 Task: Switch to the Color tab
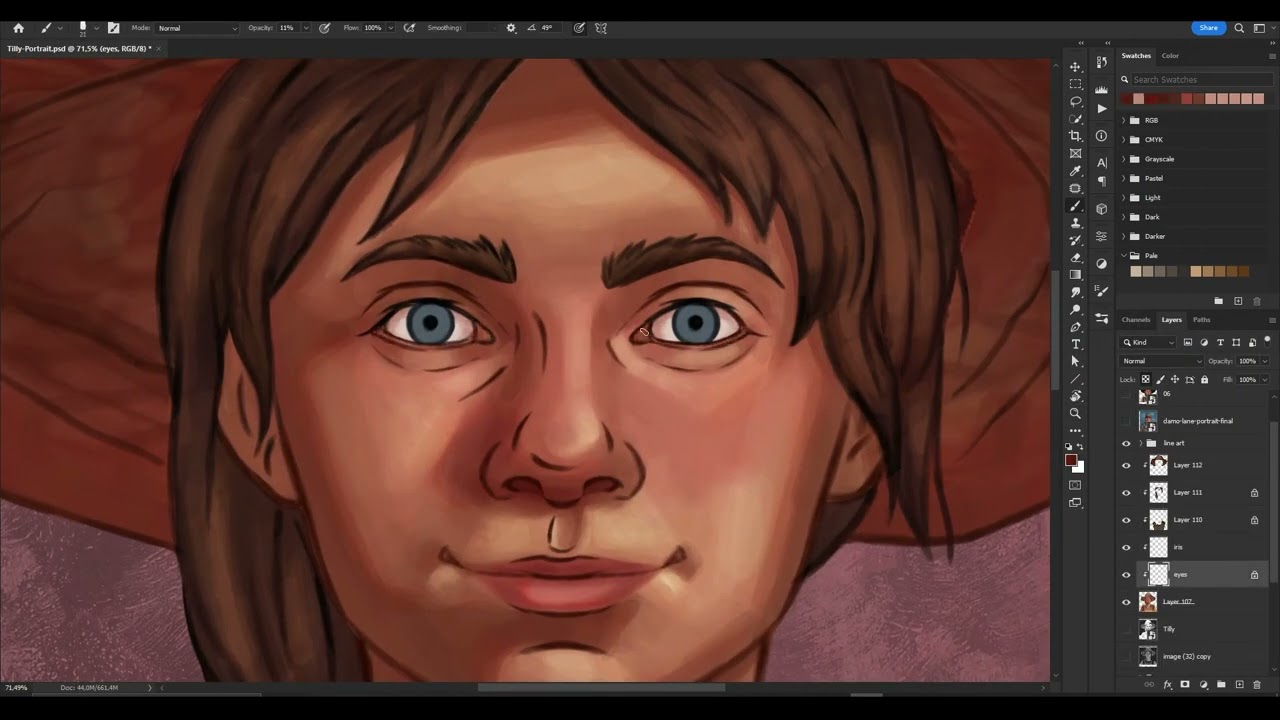(1170, 56)
